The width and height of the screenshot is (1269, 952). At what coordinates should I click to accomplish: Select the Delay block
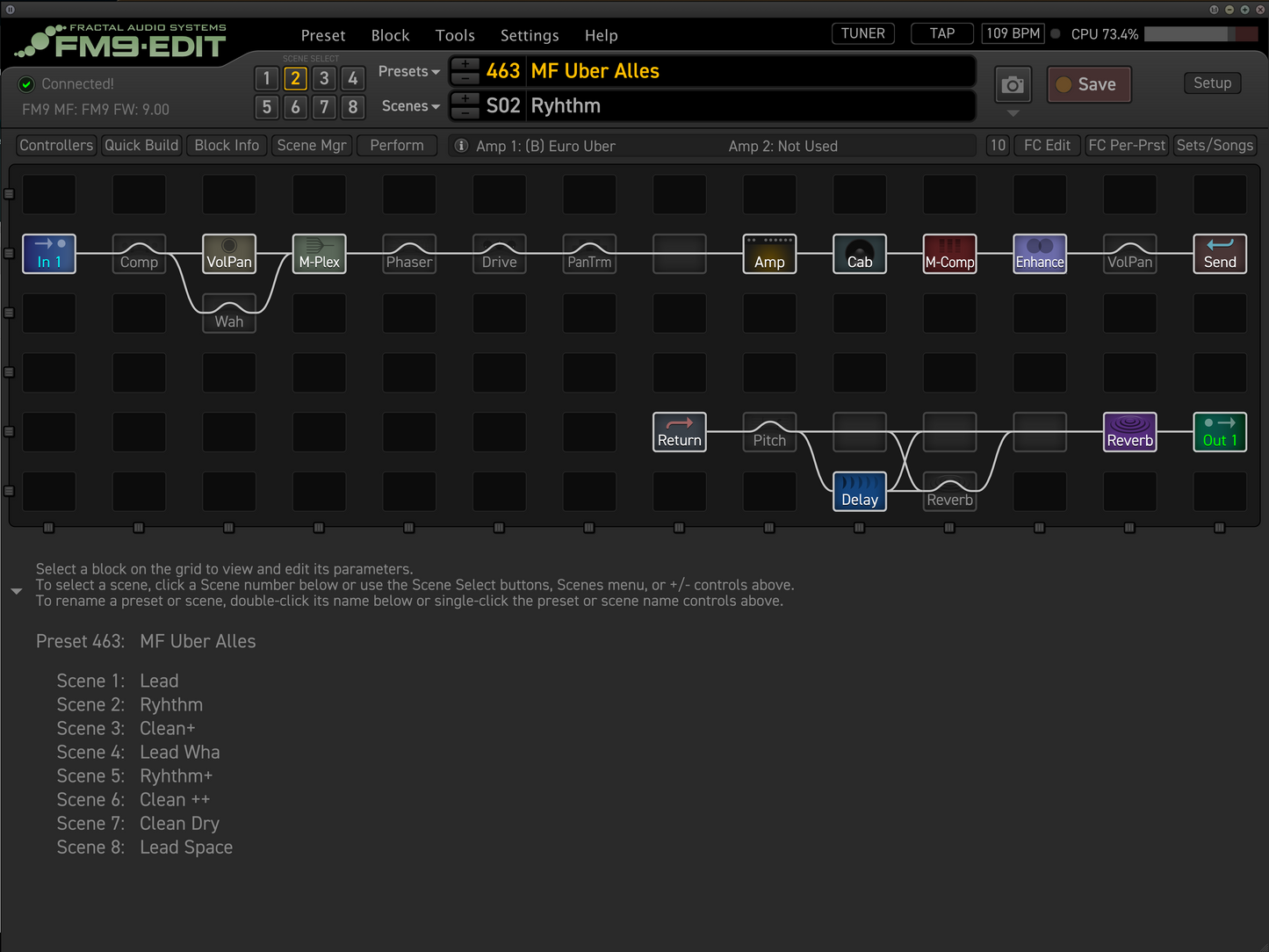coord(859,492)
